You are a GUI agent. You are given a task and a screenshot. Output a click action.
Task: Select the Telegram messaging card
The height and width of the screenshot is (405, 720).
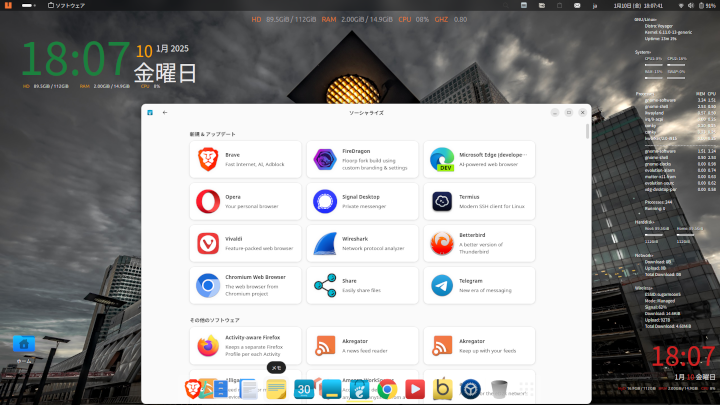point(479,285)
